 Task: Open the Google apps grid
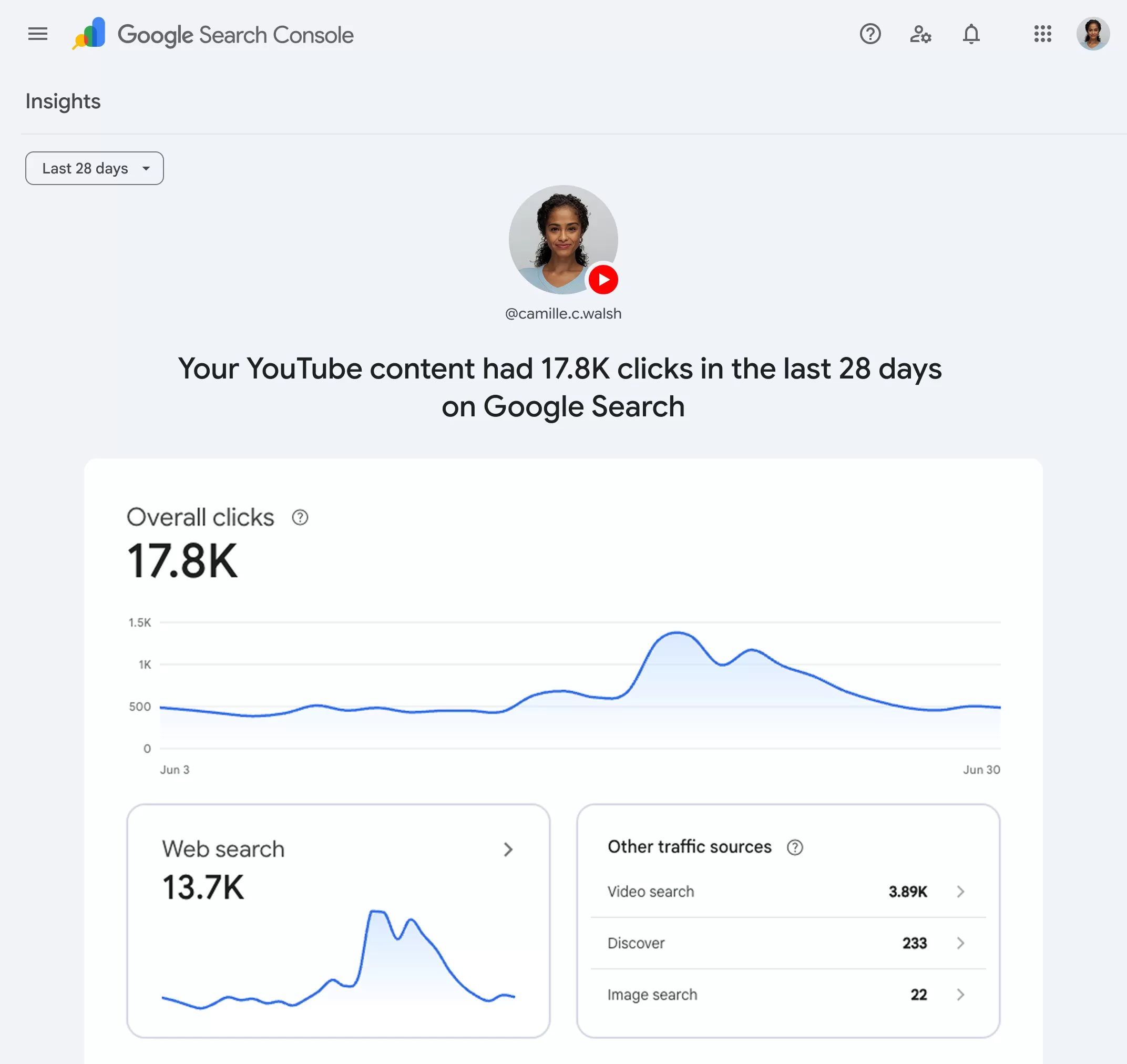pyautogui.click(x=1042, y=34)
